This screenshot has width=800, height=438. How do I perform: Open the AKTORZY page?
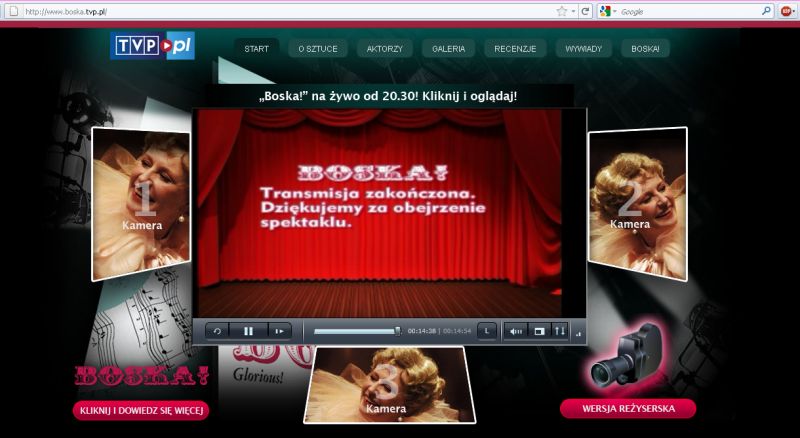click(385, 49)
